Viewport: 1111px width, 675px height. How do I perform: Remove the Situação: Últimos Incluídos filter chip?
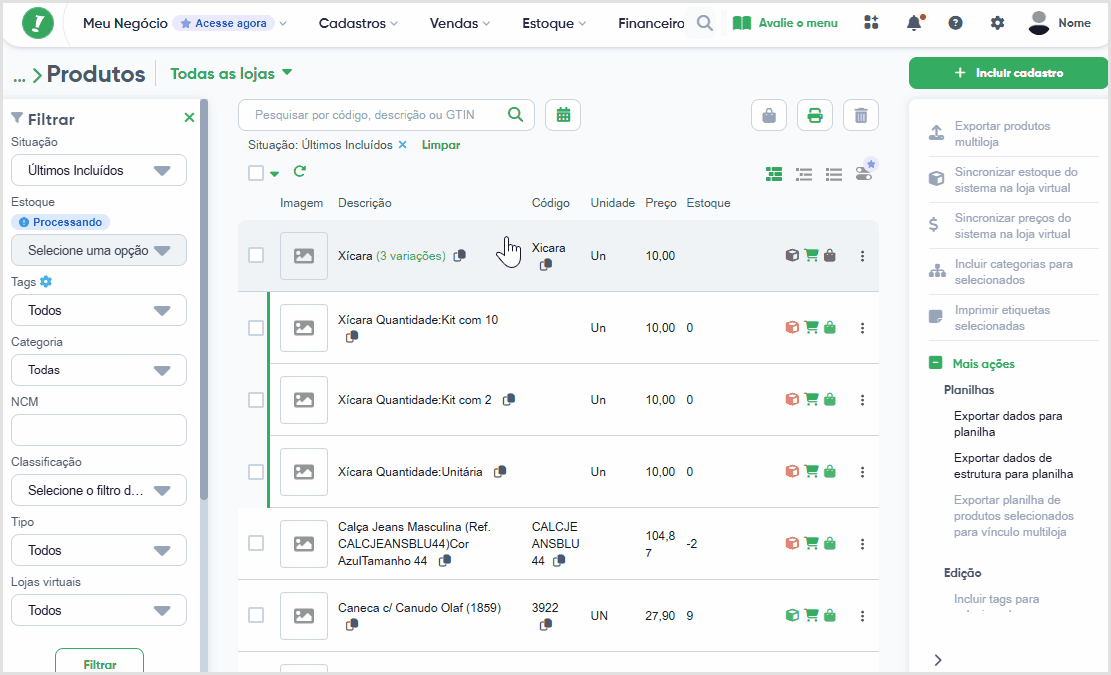click(x=402, y=144)
